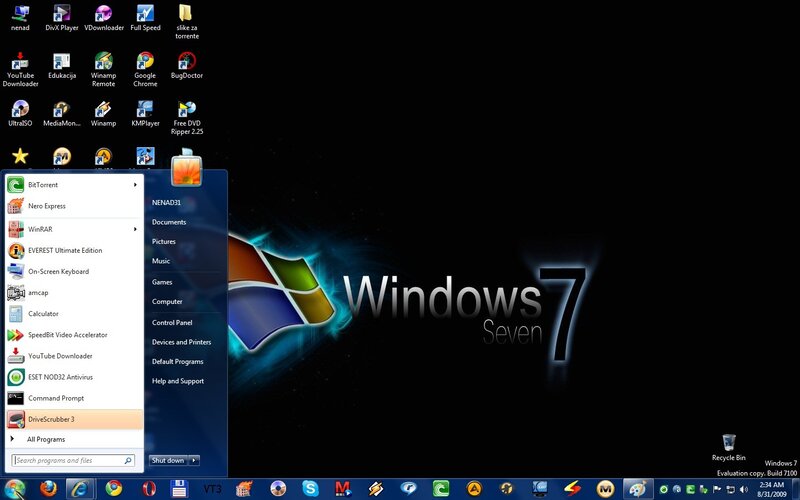Click the volume speaker tray icon
The width and height of the screenshot is (800, 500).
[743, 489]
